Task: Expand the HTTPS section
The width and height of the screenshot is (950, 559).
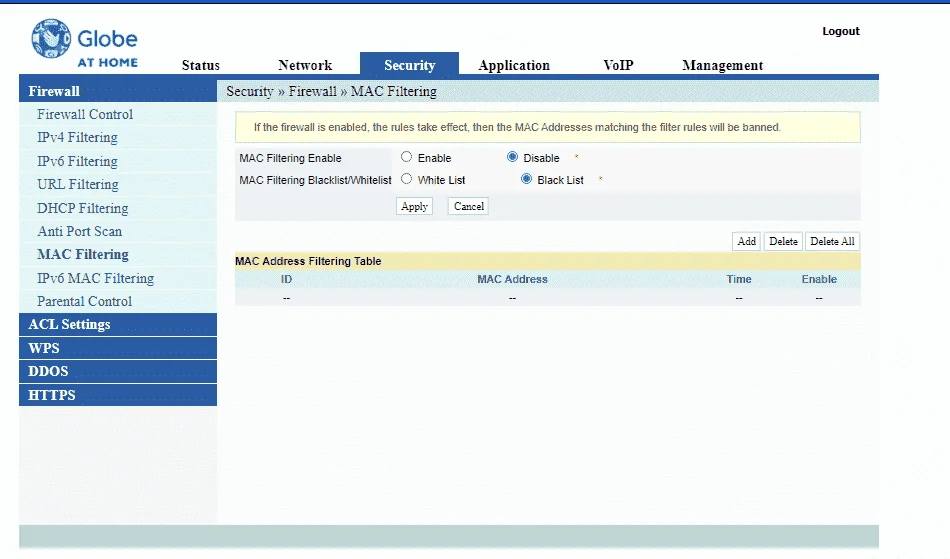Action: click(118, 395)
